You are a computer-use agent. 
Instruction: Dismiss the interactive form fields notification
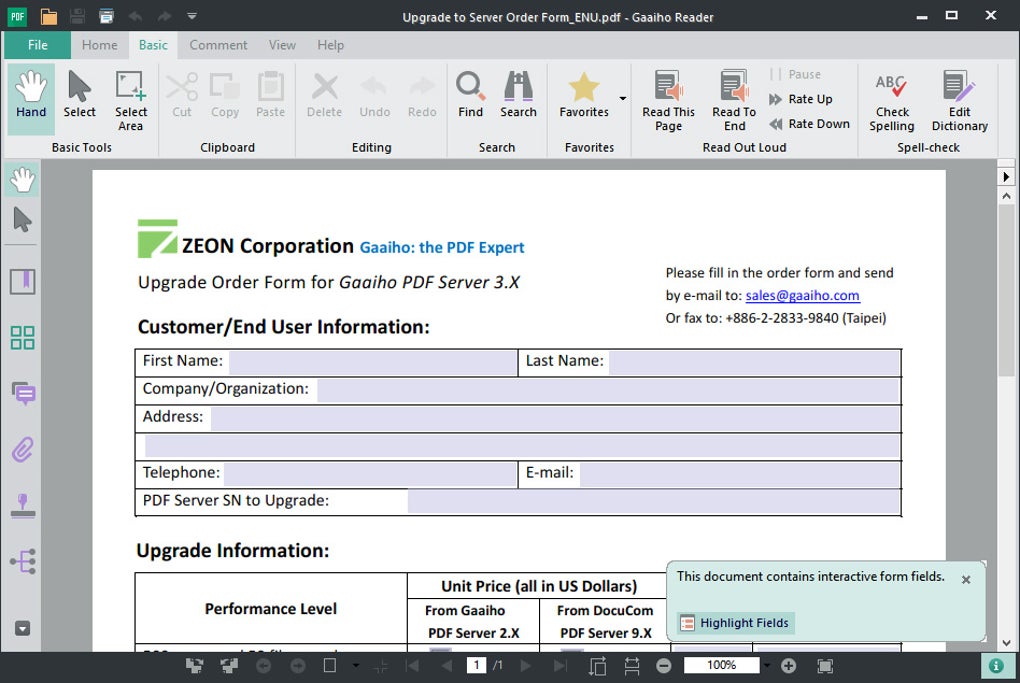click(965, 580)
